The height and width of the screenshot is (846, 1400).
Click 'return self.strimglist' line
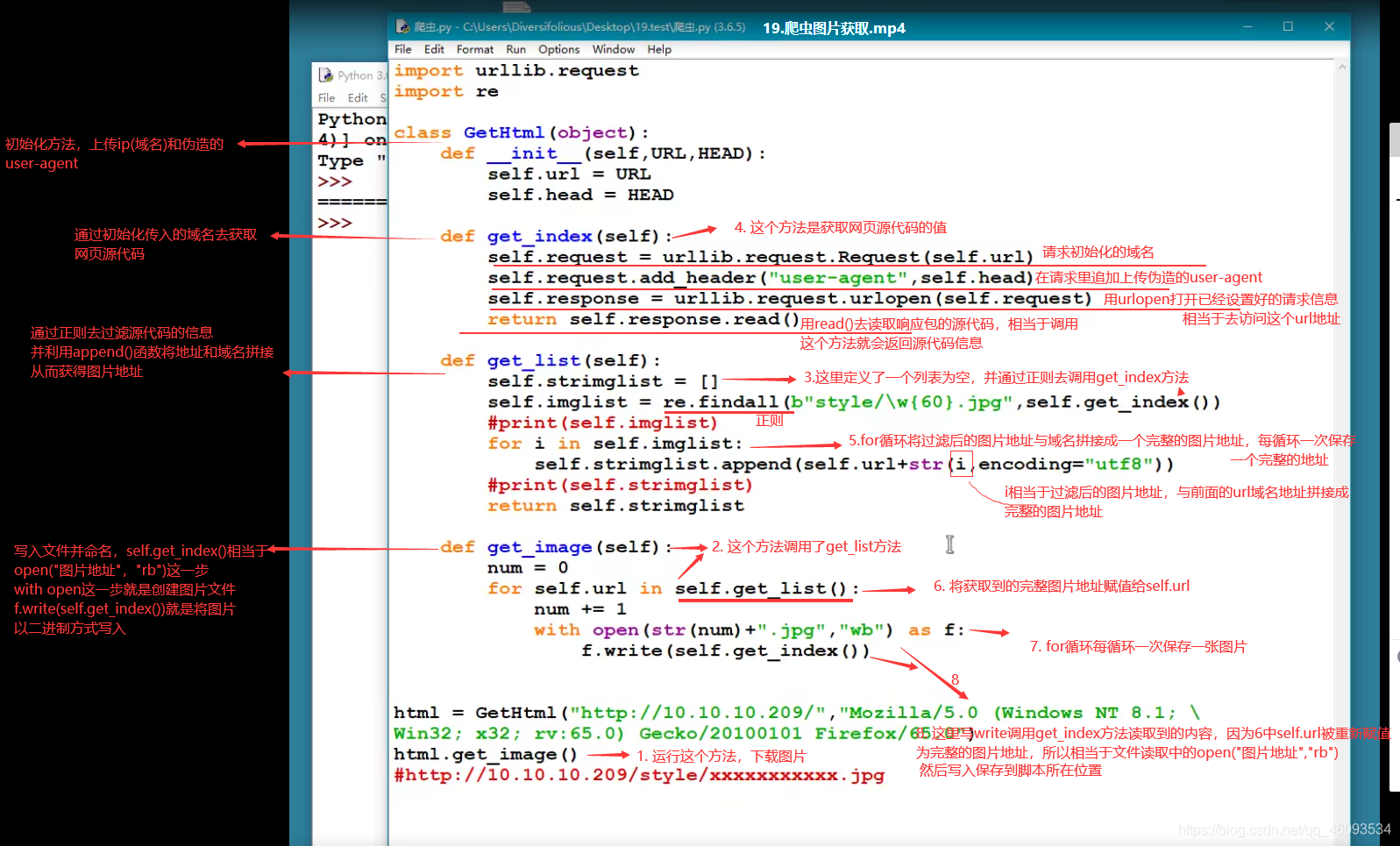pos(616,507)
